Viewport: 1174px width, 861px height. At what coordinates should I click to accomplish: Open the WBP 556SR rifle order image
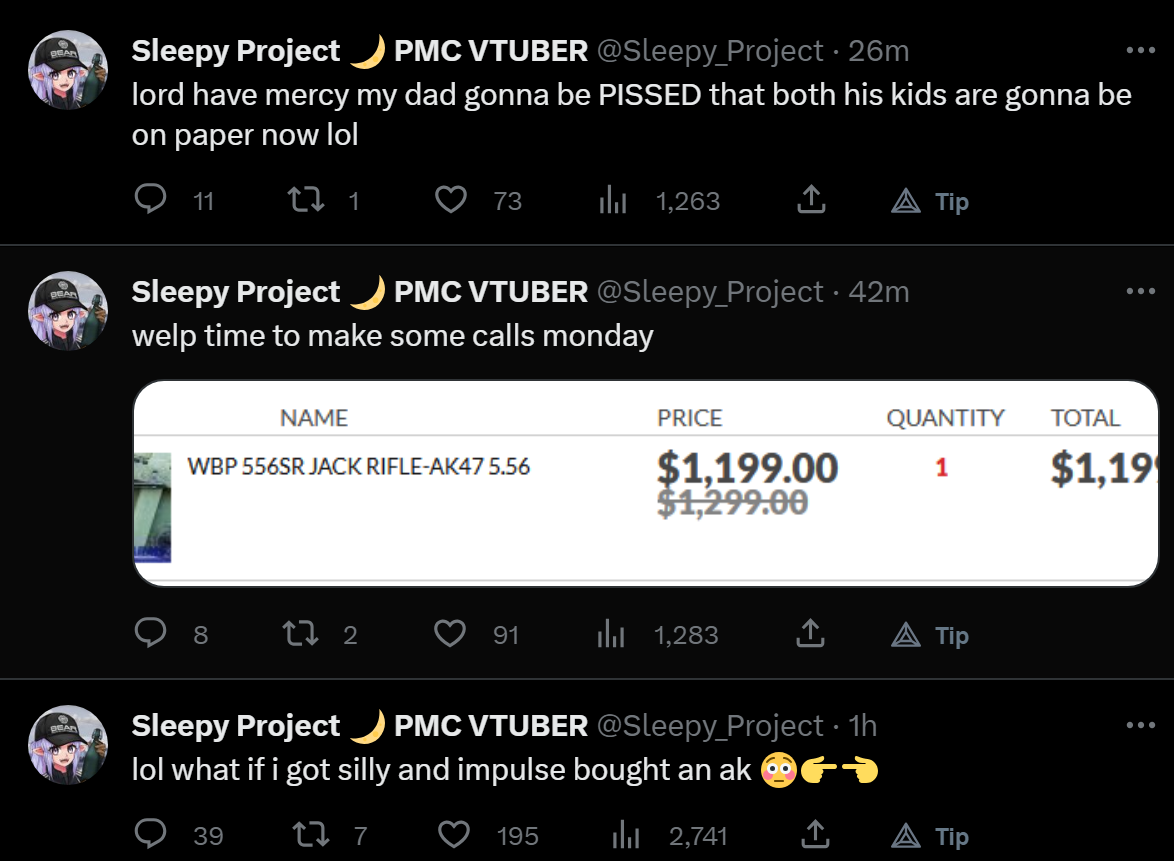(646, 484)
